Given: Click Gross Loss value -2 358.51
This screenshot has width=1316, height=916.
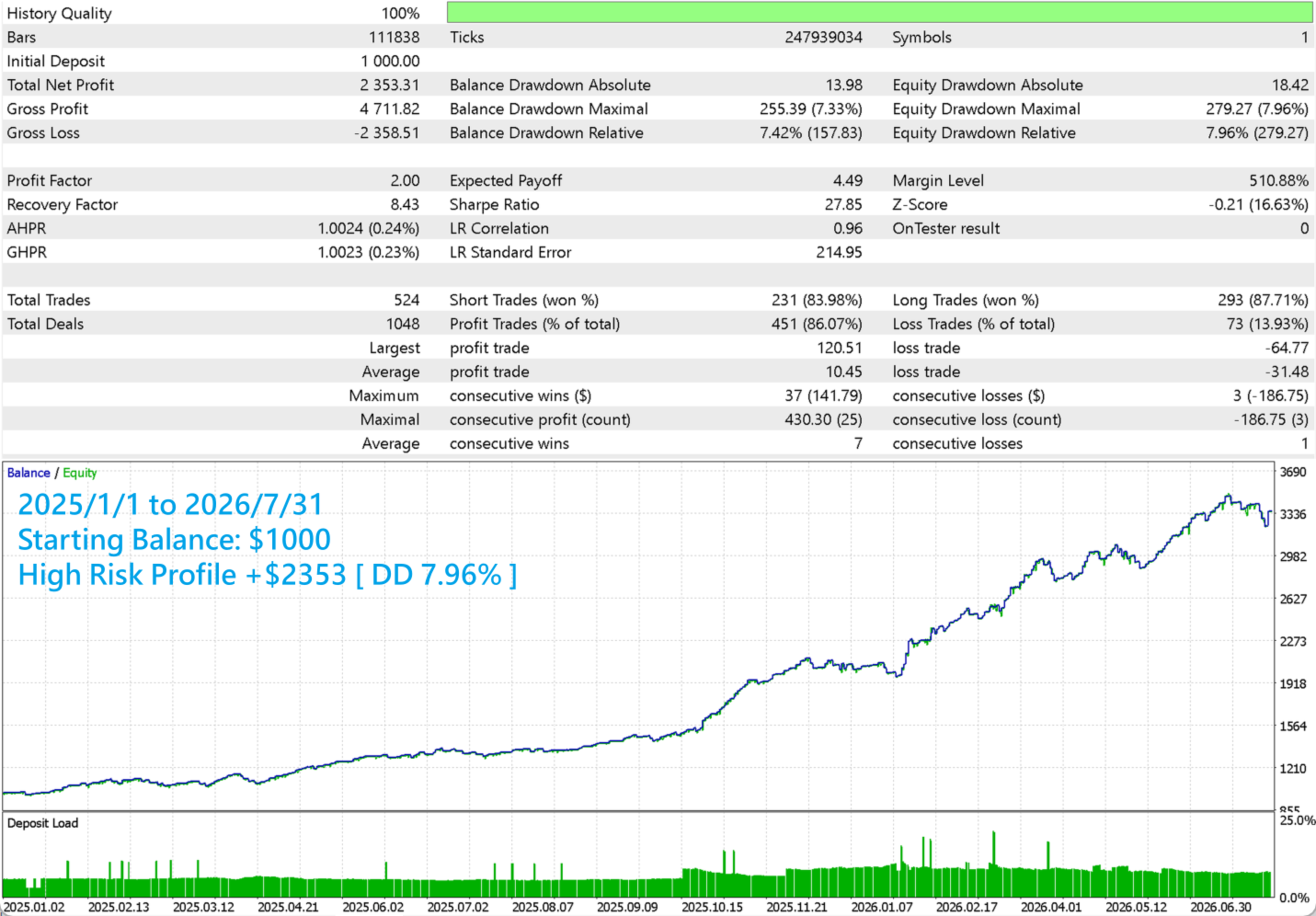Looking at the screenshot, I should point(386,133).
